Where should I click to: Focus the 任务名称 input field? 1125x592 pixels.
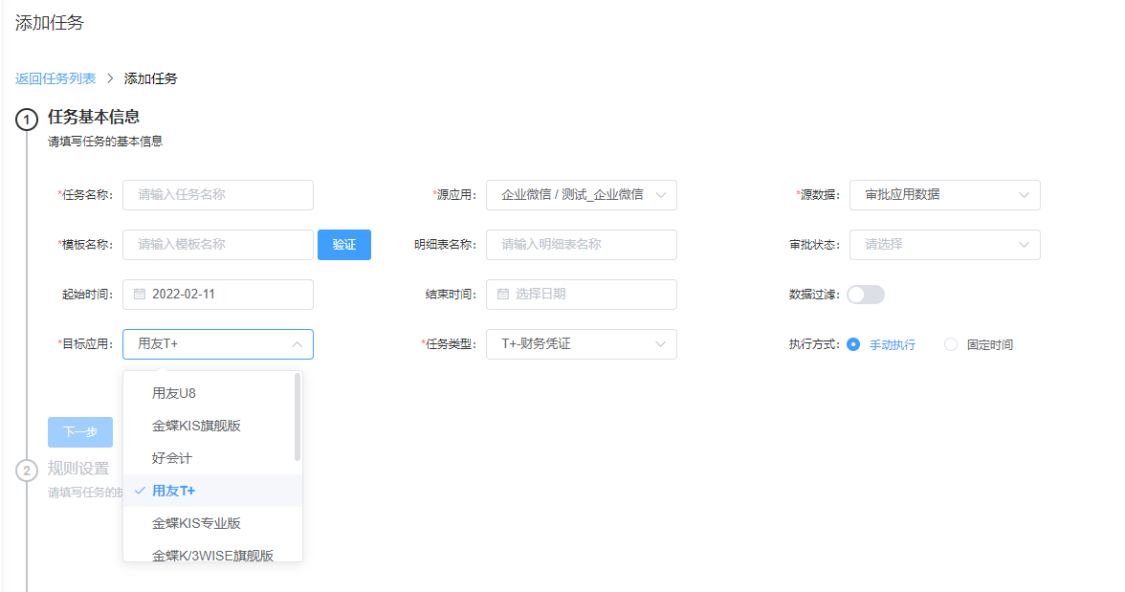[x=218, y=195]
